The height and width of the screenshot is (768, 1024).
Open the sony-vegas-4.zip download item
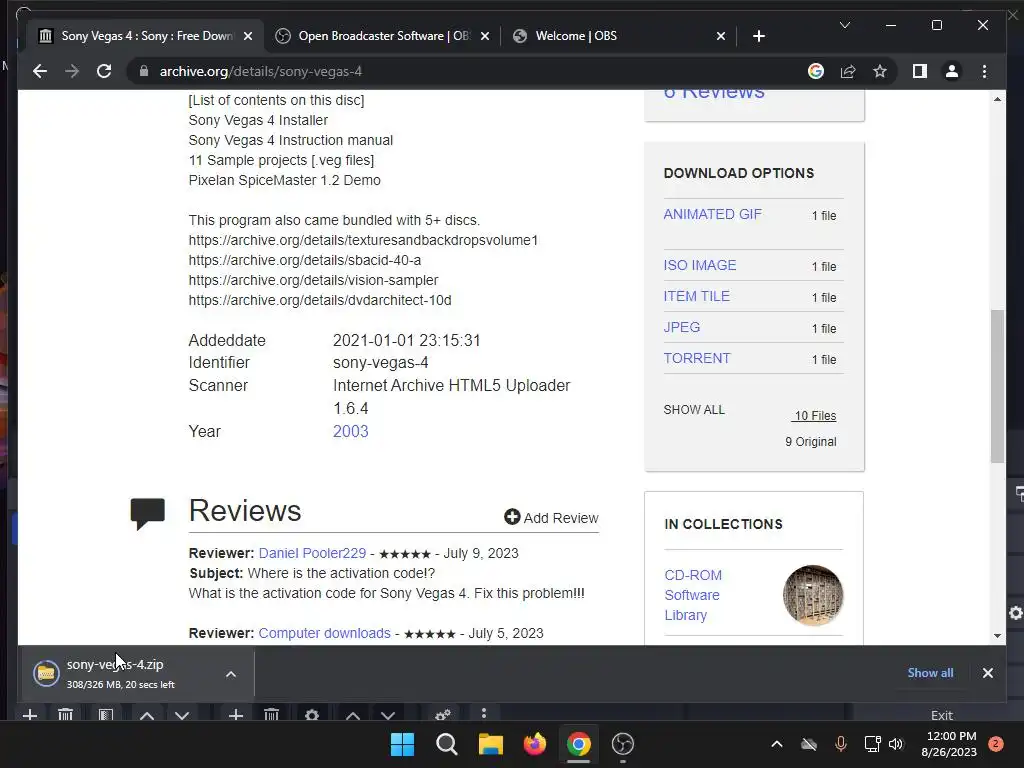121,674
